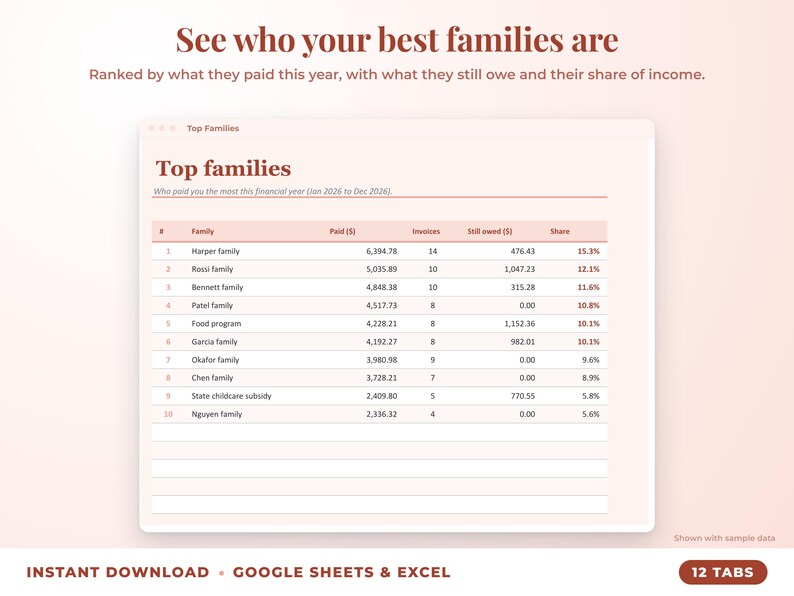Viewport: 794px width, 596px height.
Task: Click the financial year subtitle text
Action: 273,191
